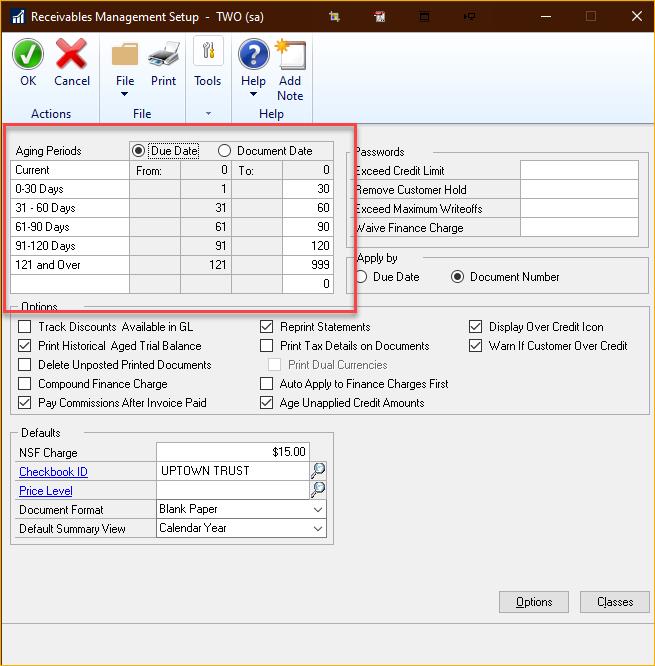Enable Delete Unposted Printed Documents

click(25, 364)
